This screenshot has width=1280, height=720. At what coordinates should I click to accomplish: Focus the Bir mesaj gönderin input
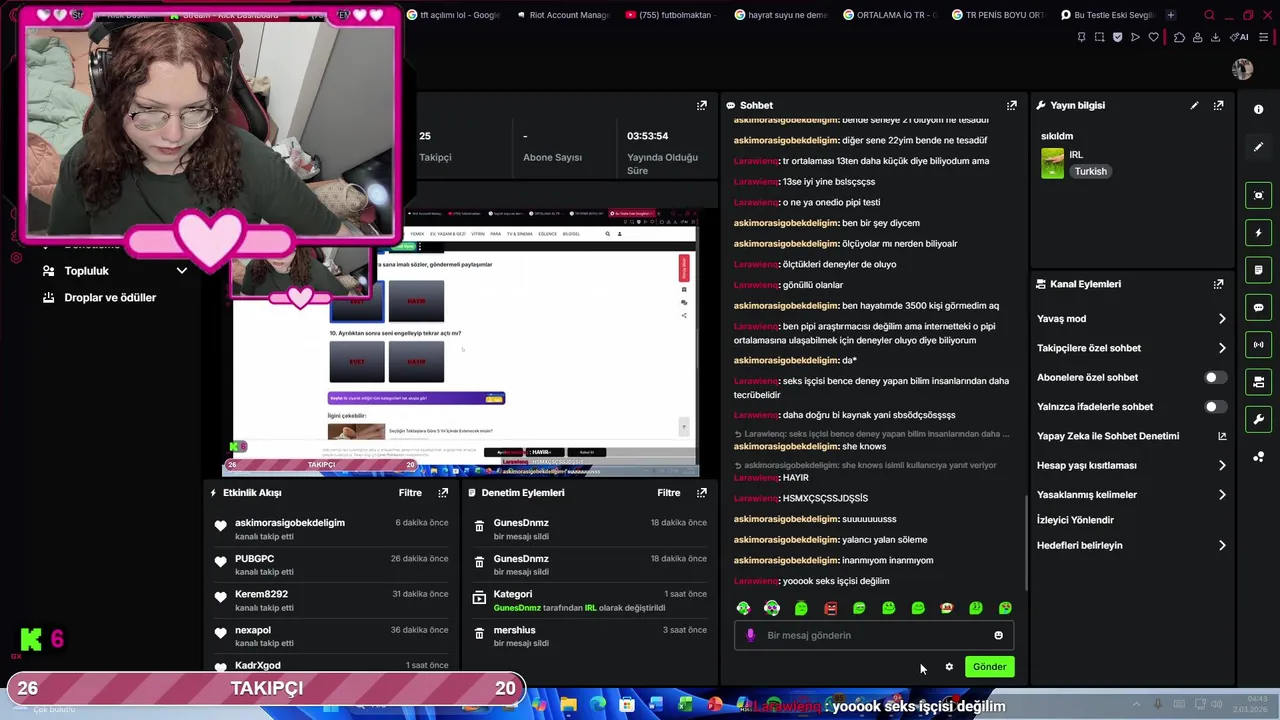(875, 635)
